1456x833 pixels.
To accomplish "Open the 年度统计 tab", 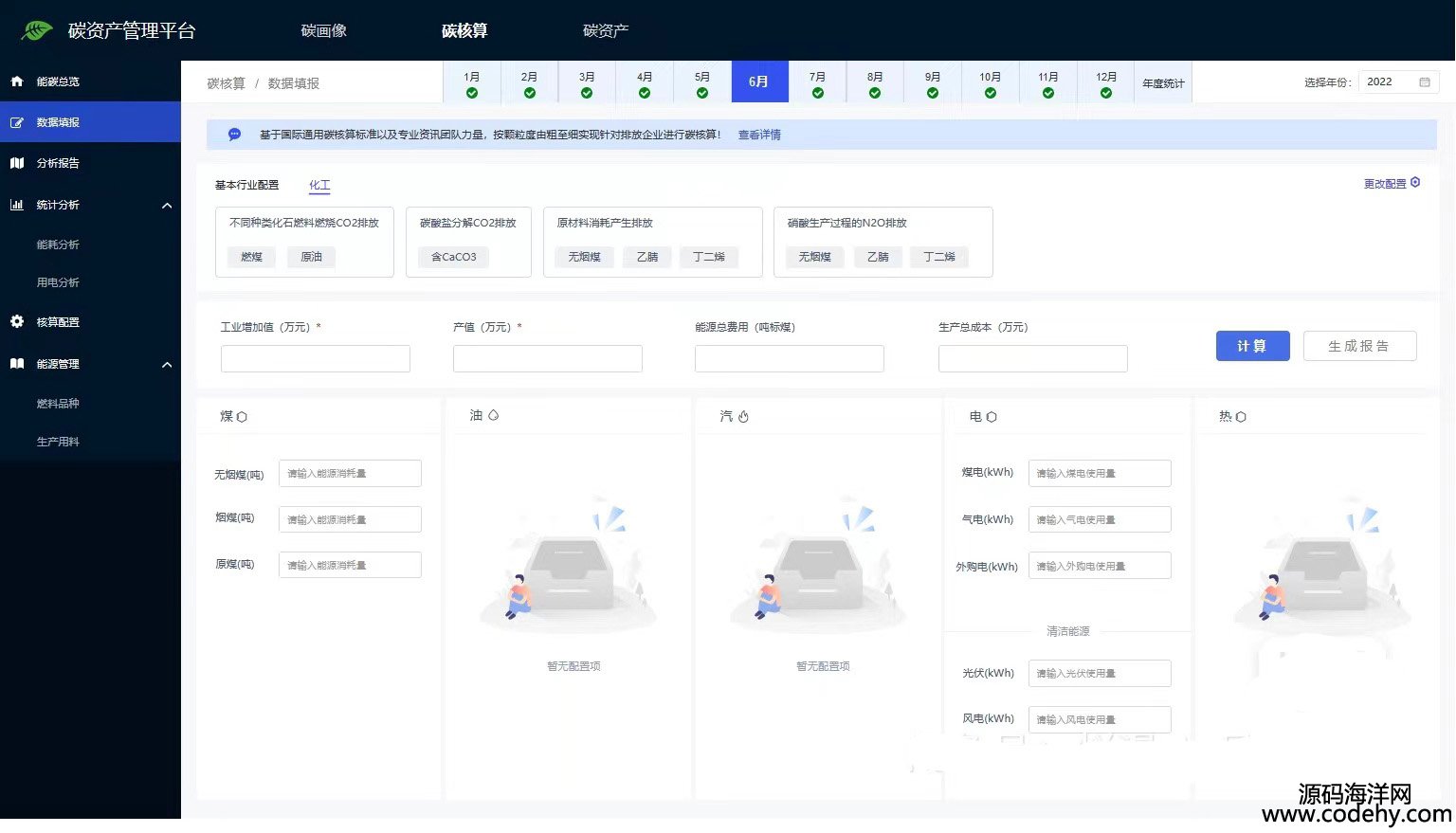I will 1163,83.
